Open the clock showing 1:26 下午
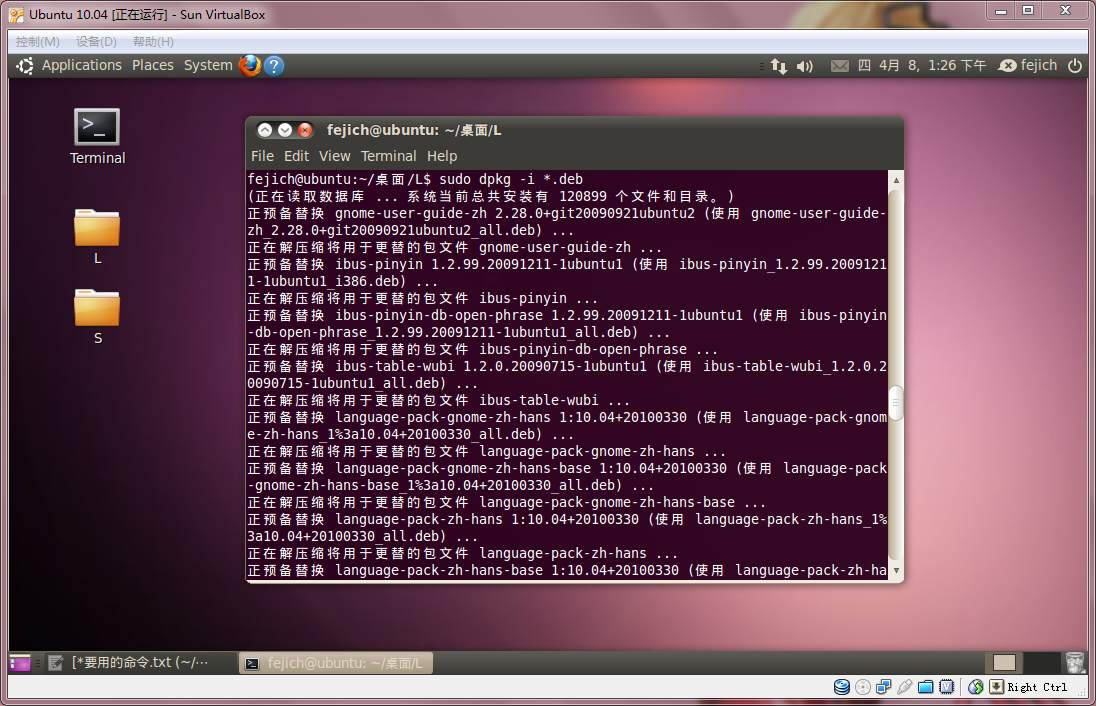This screenshot has height=706, width=1096. point(922,66)
